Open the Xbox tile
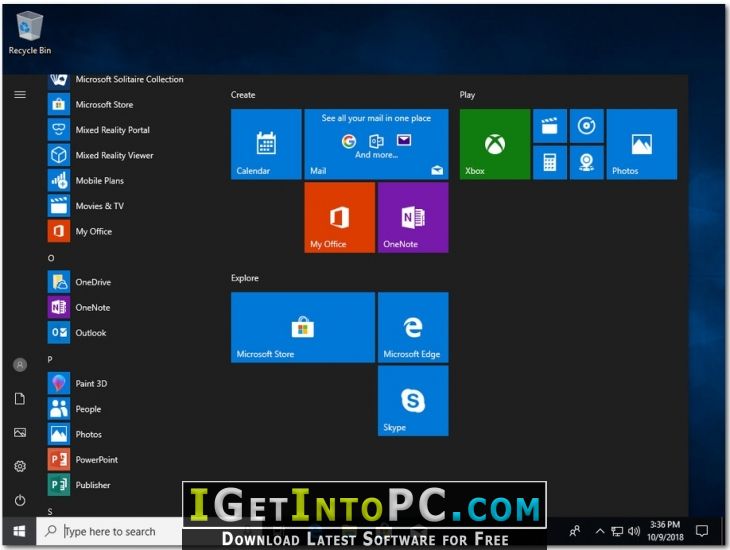This screenshot has width=730, height=550. click(x=495, y=144)
